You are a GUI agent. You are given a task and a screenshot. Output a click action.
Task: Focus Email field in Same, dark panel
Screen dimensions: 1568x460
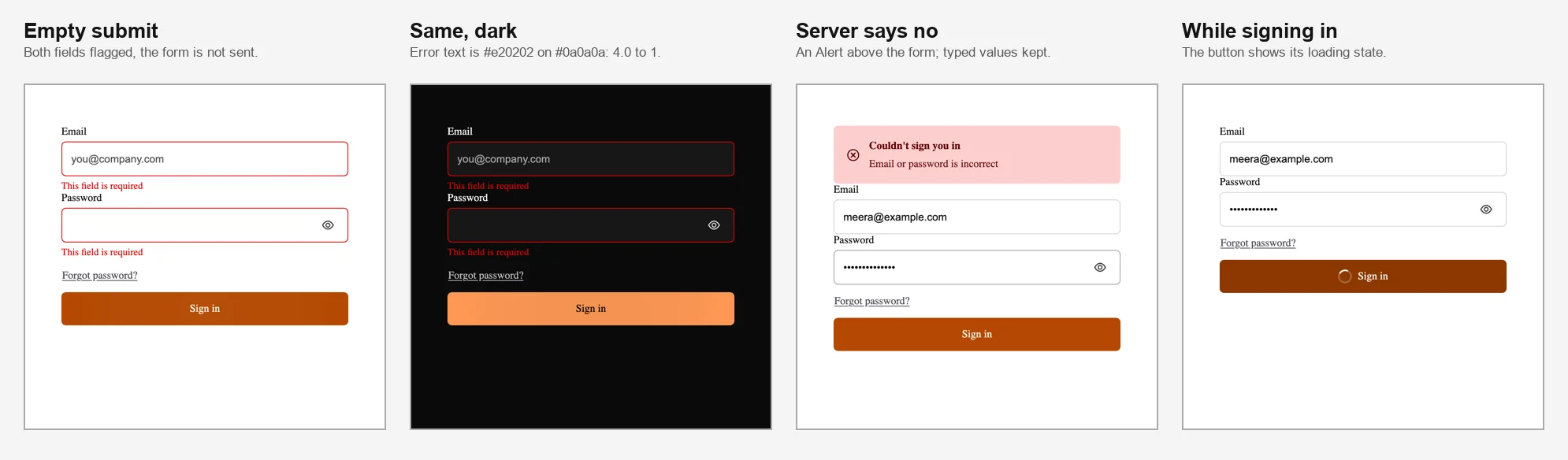591,159
